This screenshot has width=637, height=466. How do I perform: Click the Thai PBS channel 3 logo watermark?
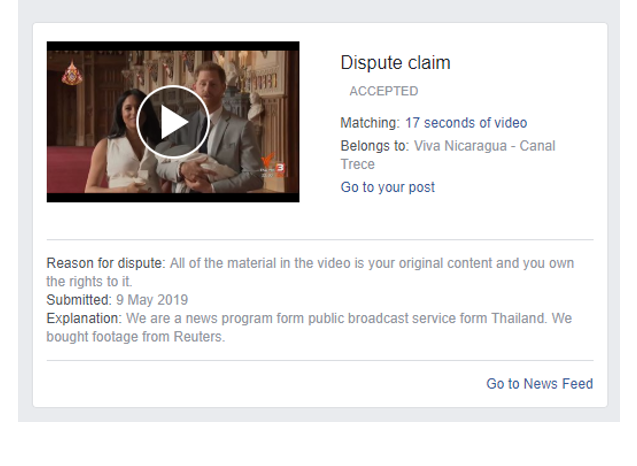pyautogui.click(x=273, y=165)
